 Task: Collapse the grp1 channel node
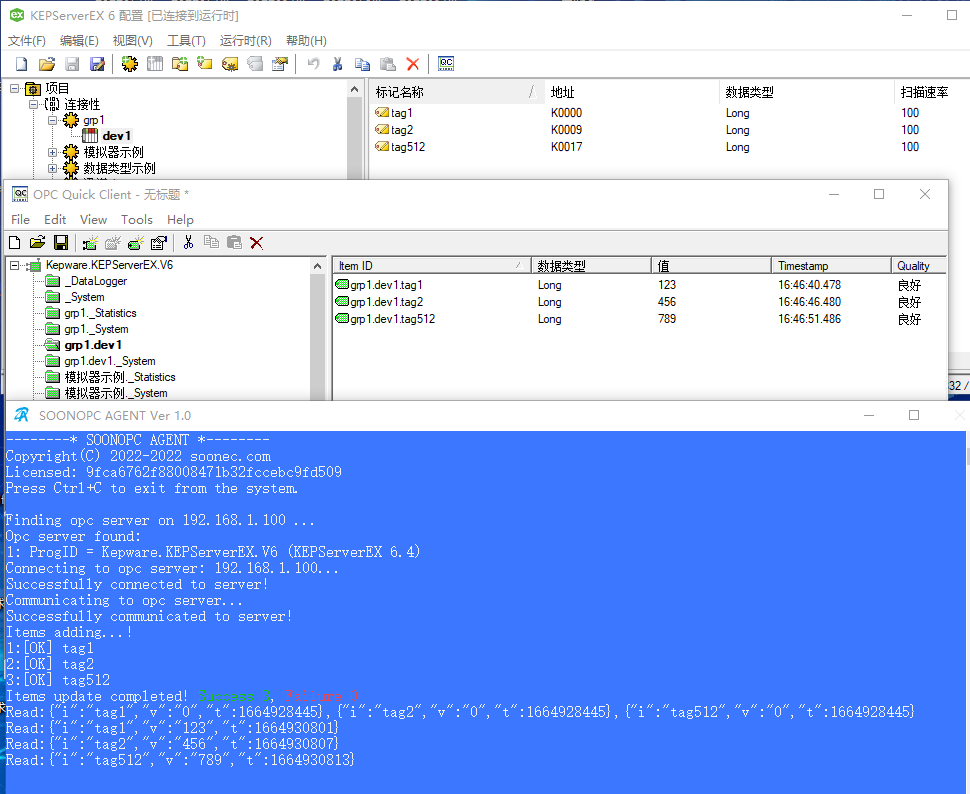53,120
